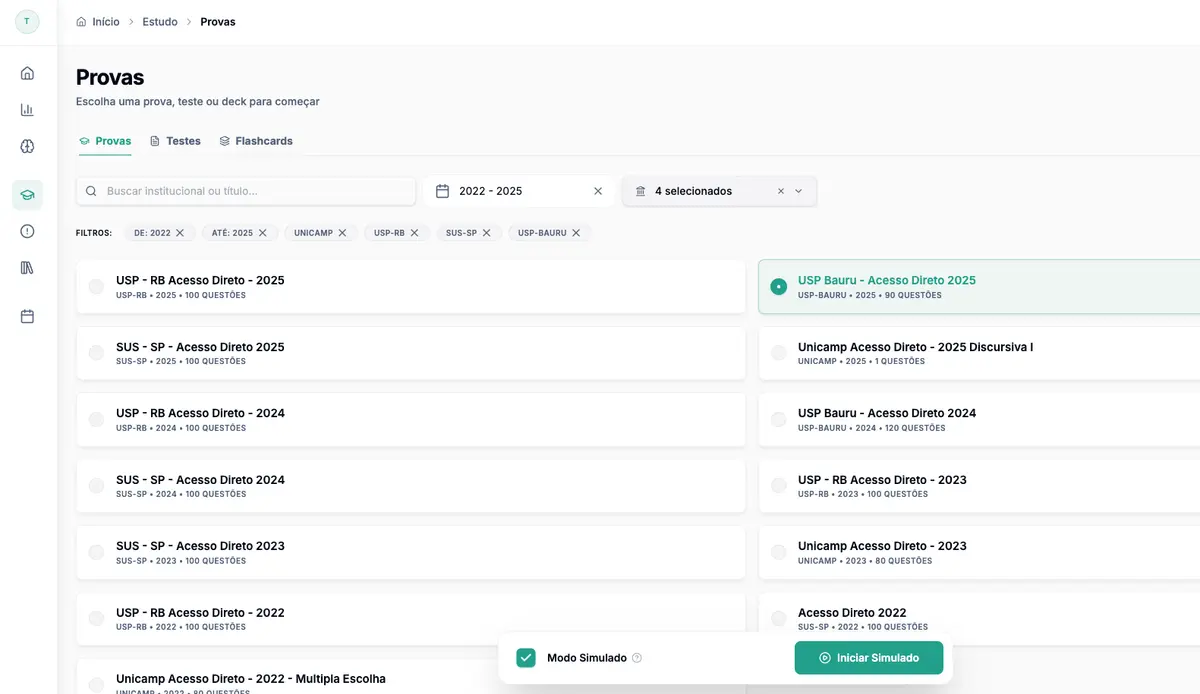The image size is (1200, 694).
Task: Open the calendar sidebar icon
Action: coord(27,316)
